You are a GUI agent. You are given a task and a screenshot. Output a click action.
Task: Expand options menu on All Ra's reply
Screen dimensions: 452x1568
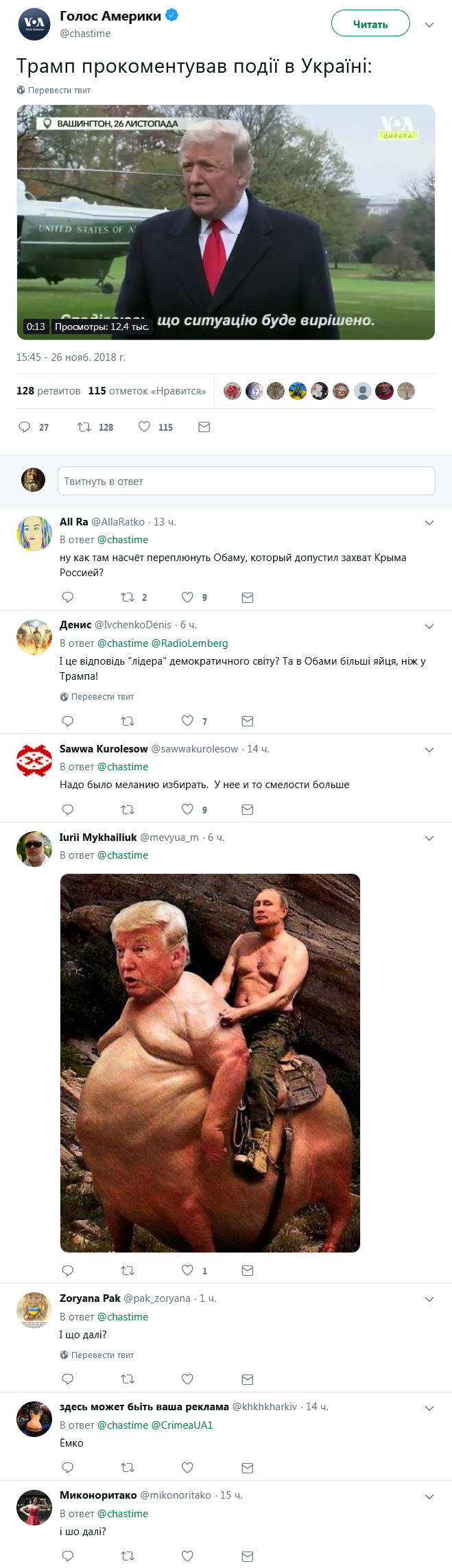pyautogui.click(x=429, y=523)
